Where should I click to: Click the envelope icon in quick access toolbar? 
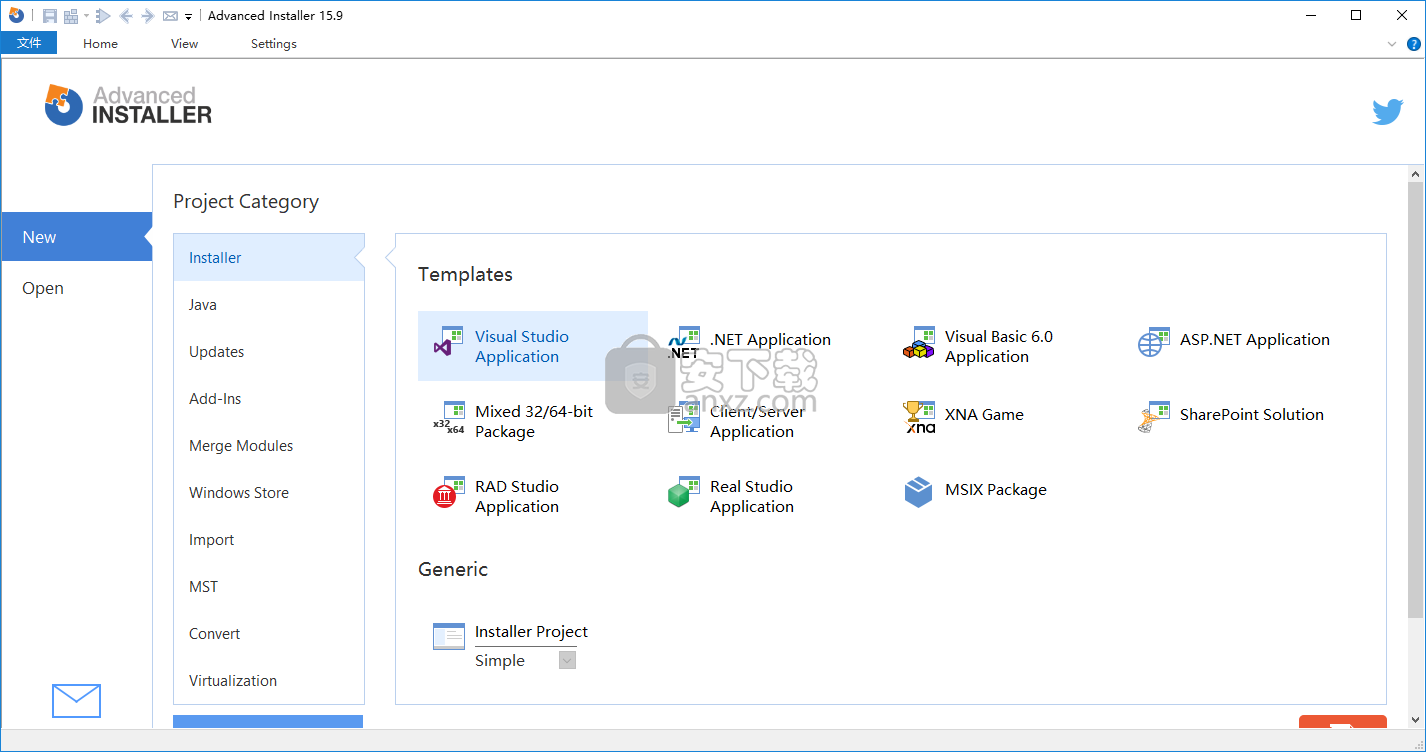click(170, 16)
